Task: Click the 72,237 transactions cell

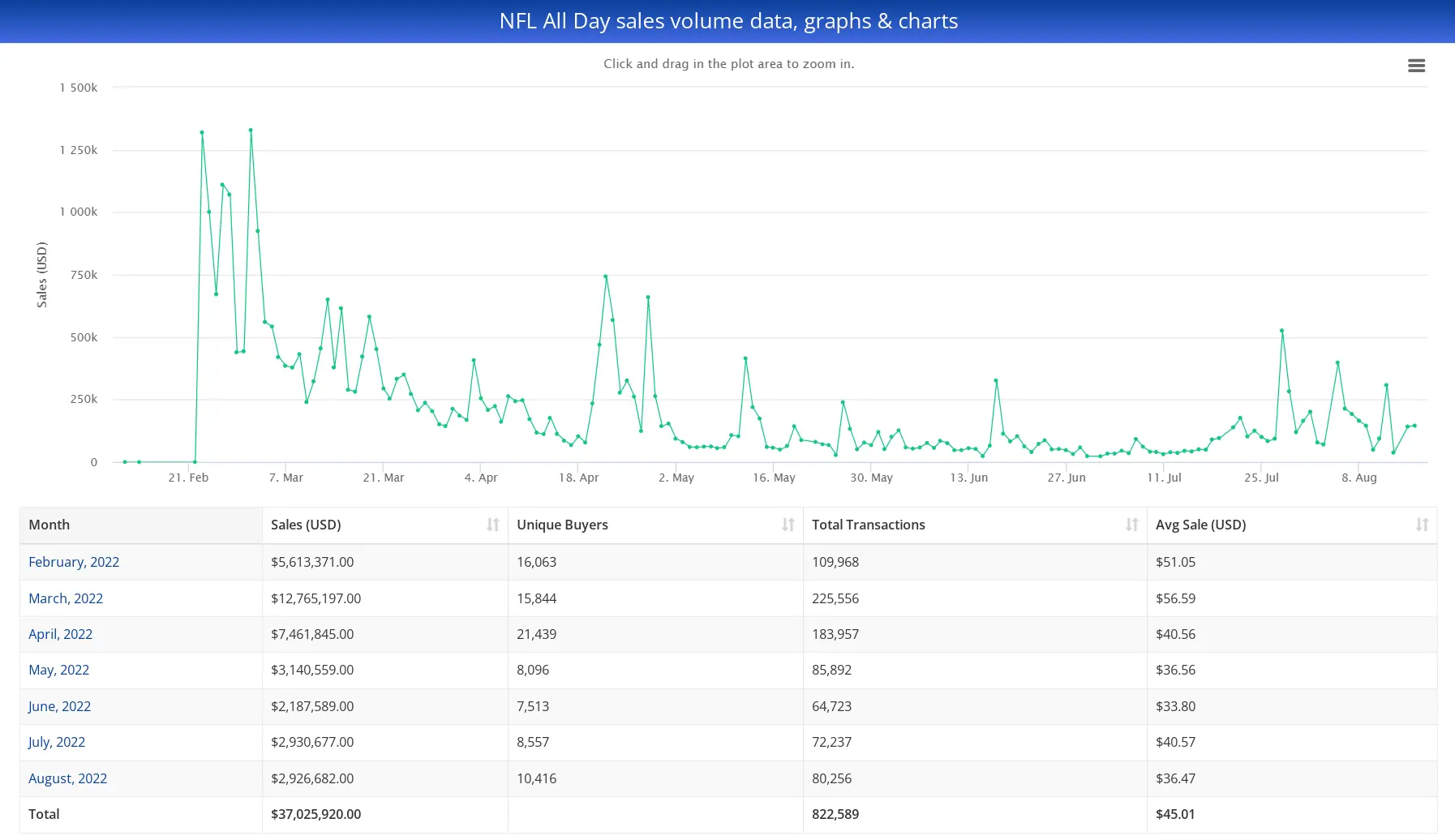Action: point(975,742)
